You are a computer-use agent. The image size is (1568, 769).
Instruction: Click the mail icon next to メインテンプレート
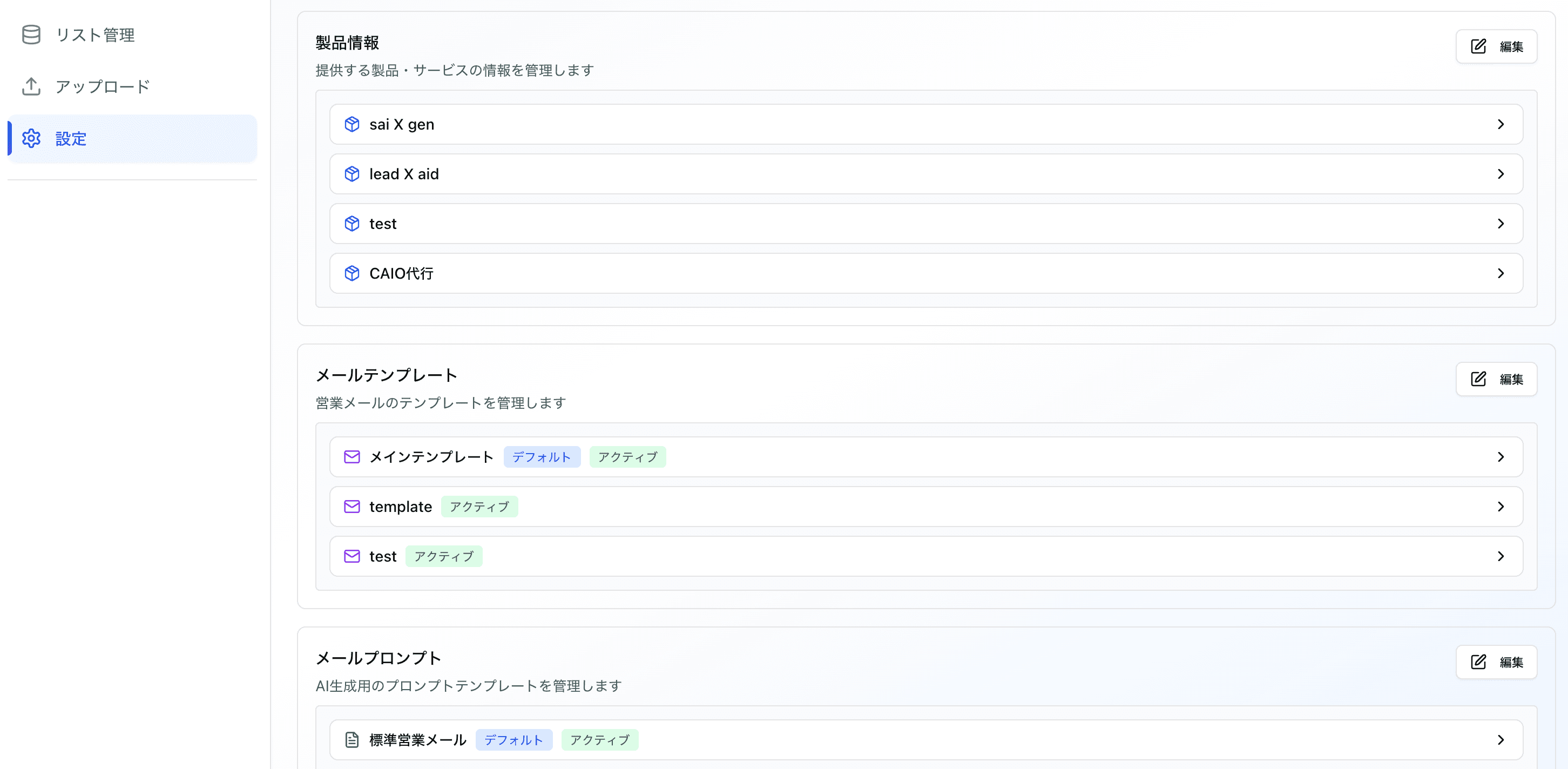pyautogui.click(x=353, y=457)
